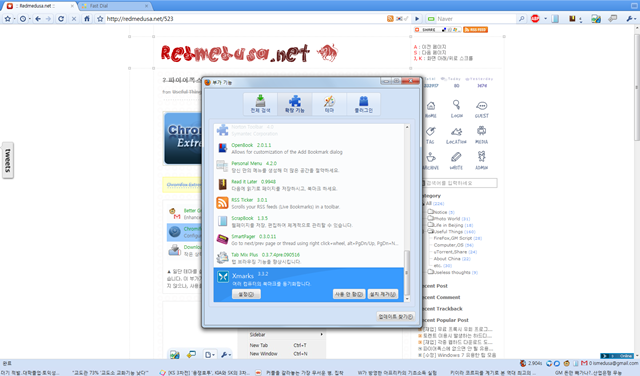
Task: Click the WRITE pencil icon in sidebar
Action: tap(456, 161)
